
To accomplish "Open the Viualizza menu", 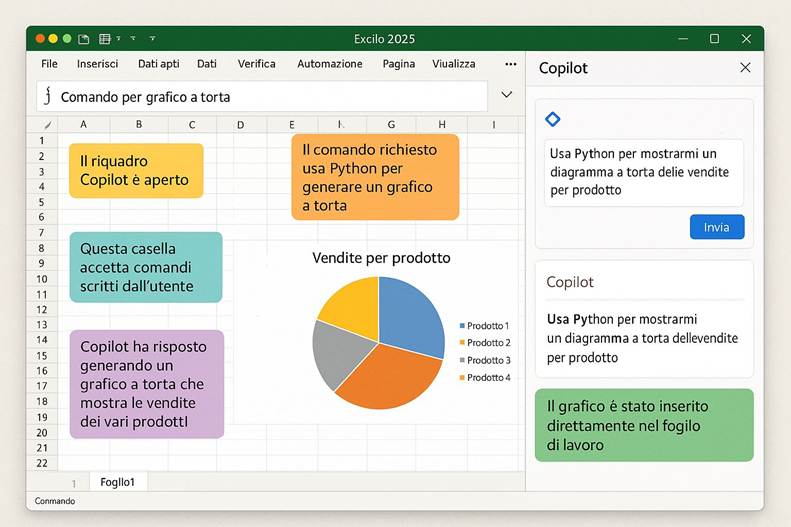I will (x=454, y=64).
